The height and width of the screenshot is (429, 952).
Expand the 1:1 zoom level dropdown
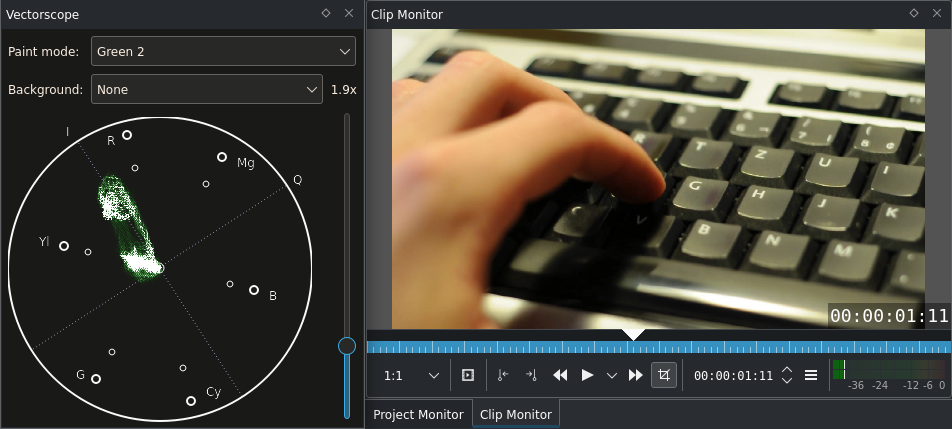click(412, 376)
